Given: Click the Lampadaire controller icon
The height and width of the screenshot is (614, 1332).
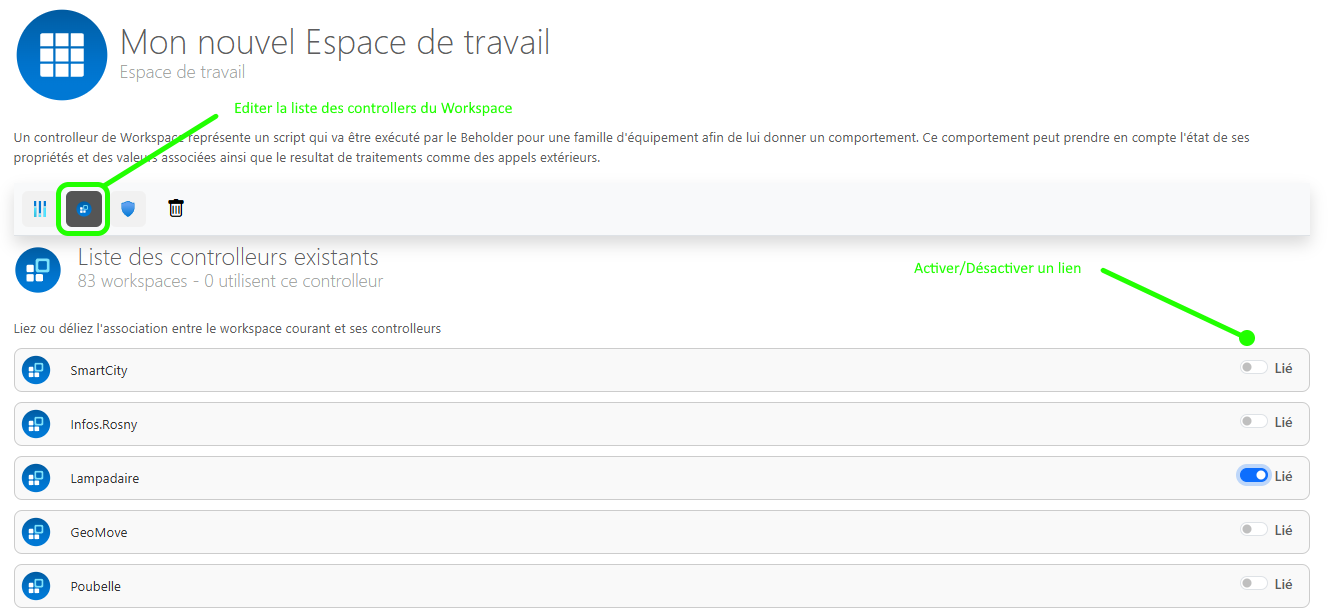Looking at the screenshot, I should 36,478.
